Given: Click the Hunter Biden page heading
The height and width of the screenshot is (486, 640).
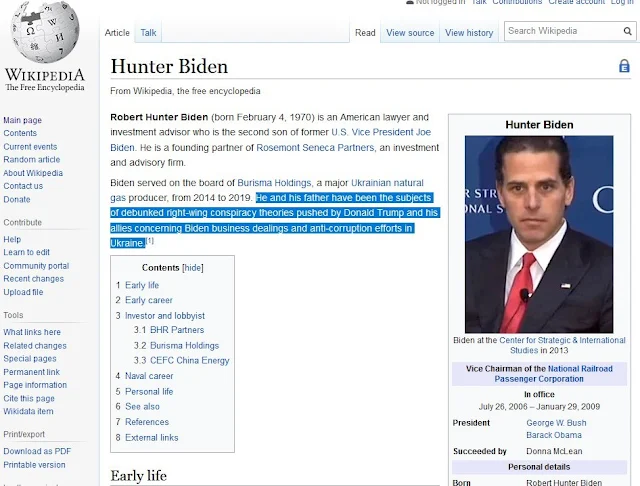Looking at the screenshot, I should tap(169, 66).
